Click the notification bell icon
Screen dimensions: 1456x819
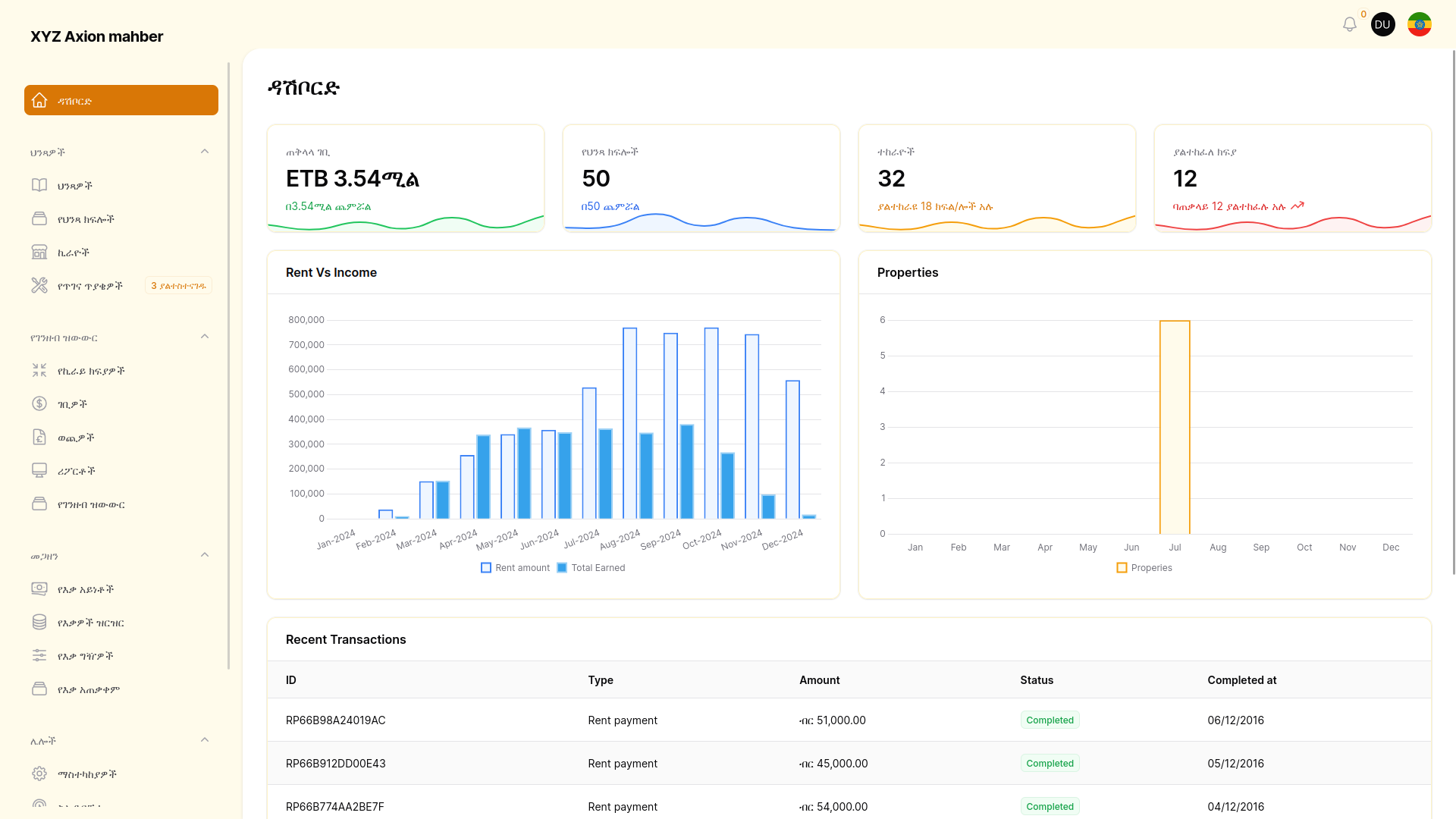pos(1349,24)
